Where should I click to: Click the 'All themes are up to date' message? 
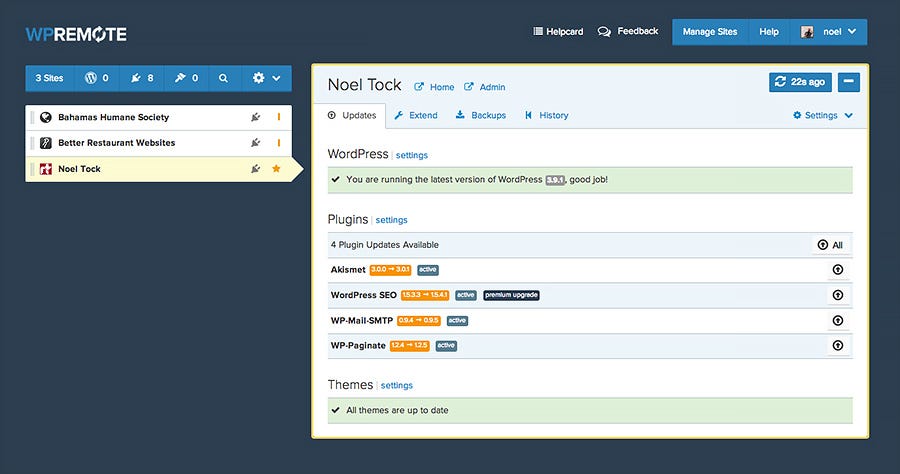tap(397, 410)
